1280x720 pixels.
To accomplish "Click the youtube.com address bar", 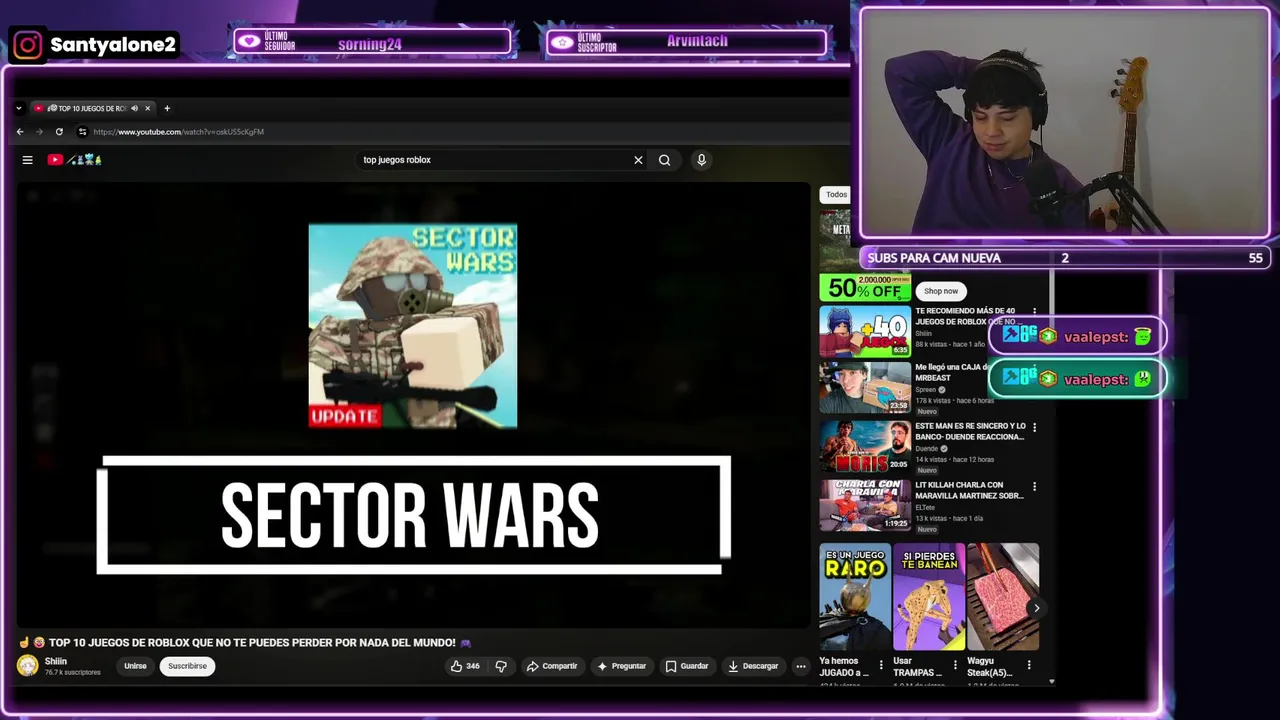I will (x=178, y=132).
